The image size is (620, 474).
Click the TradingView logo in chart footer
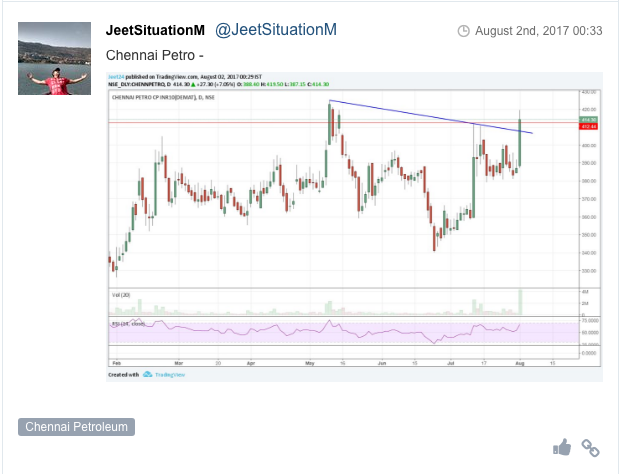pos(164,374)
